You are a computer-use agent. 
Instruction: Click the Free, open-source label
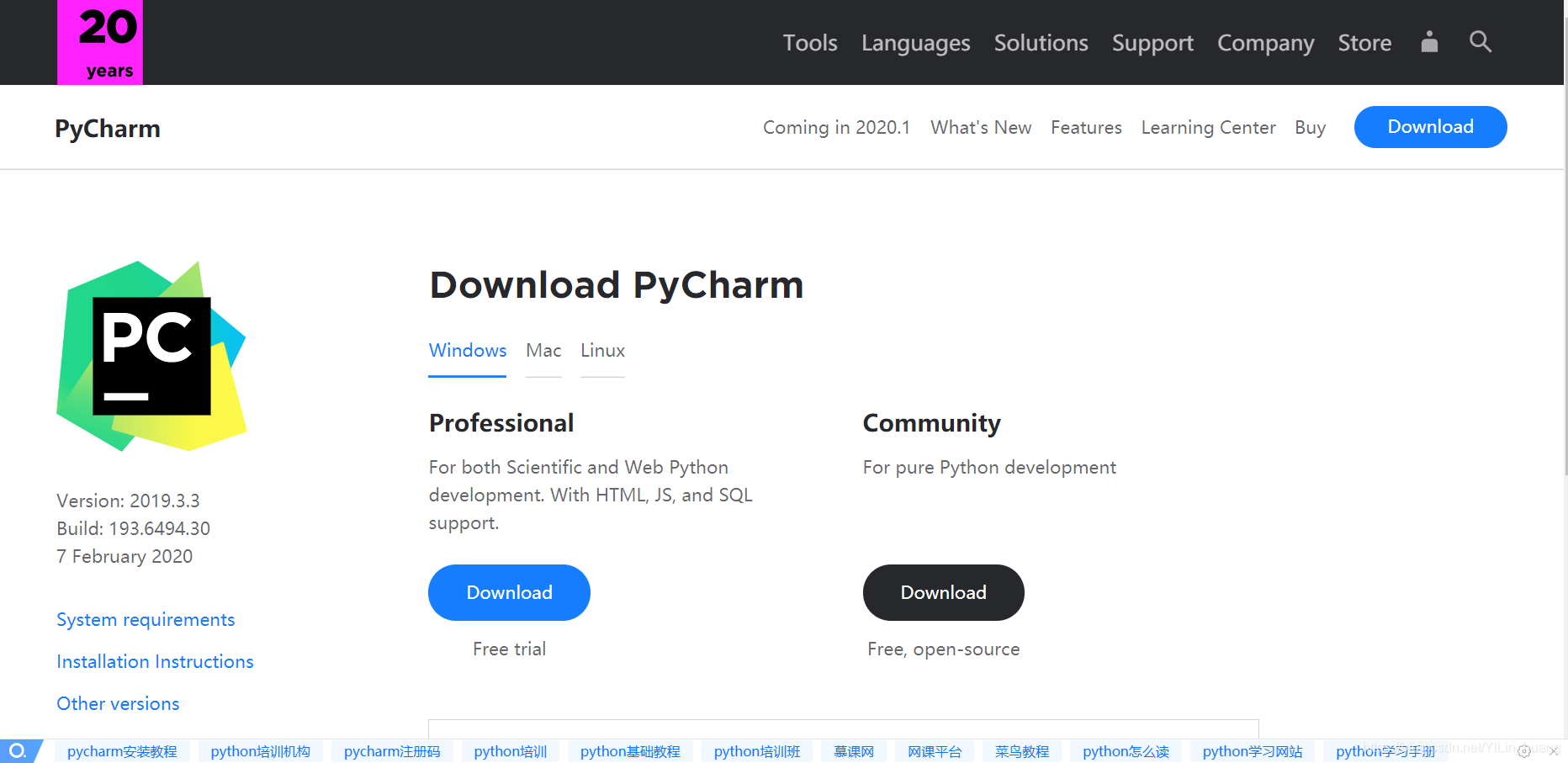click(x=943, y=649)
